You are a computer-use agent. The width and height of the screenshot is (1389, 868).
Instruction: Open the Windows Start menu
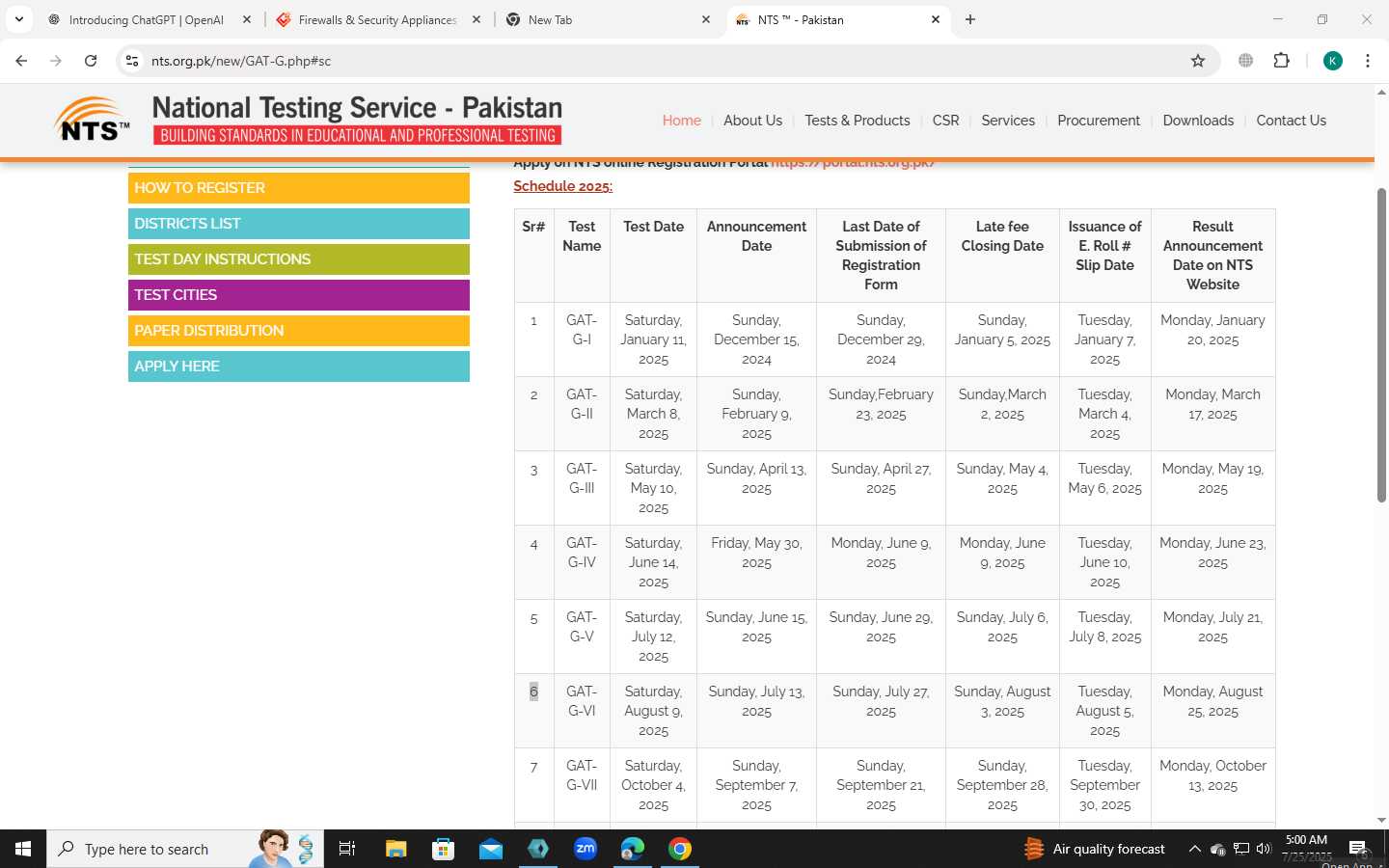23,849
